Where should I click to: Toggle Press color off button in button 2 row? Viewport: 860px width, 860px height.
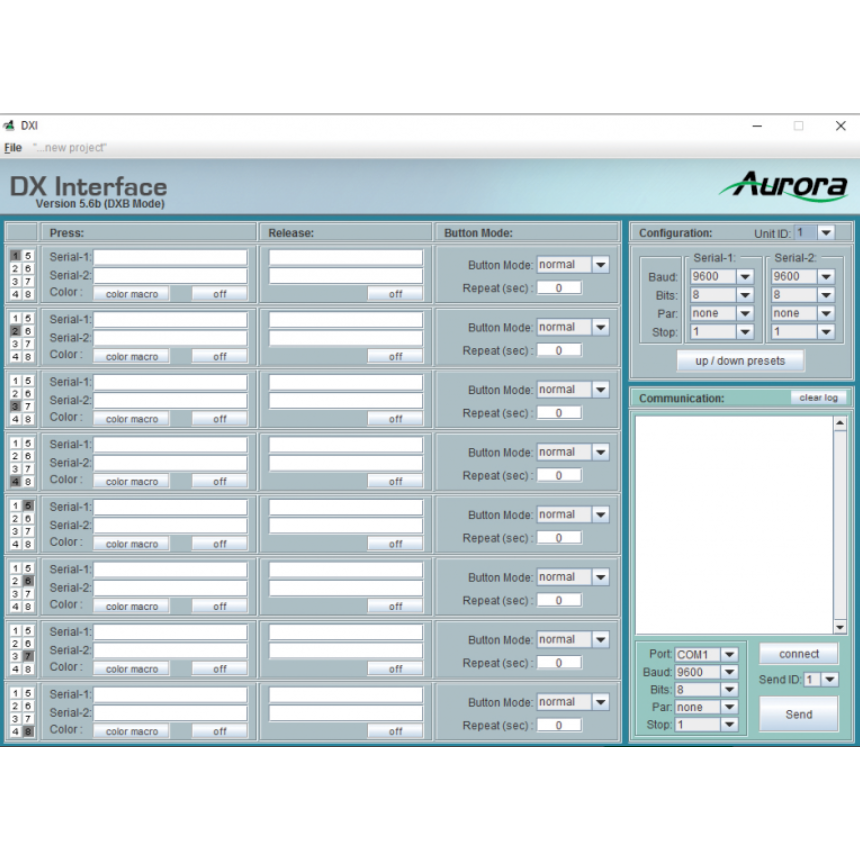pyautogui.click(x=219, y=357)
